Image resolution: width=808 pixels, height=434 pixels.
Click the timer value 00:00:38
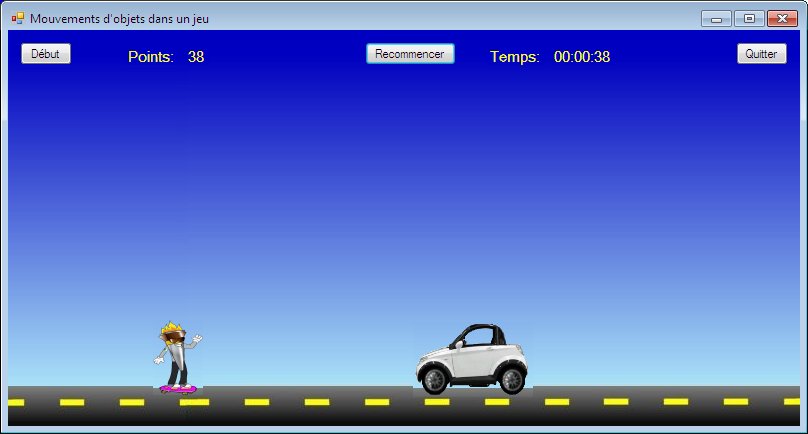tap(582, 57)
